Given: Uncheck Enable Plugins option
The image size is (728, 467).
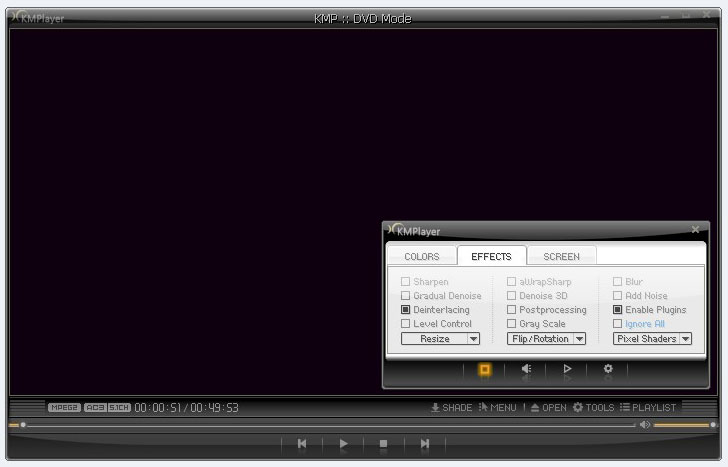Looking at the screenshot, I should (617, 310).
